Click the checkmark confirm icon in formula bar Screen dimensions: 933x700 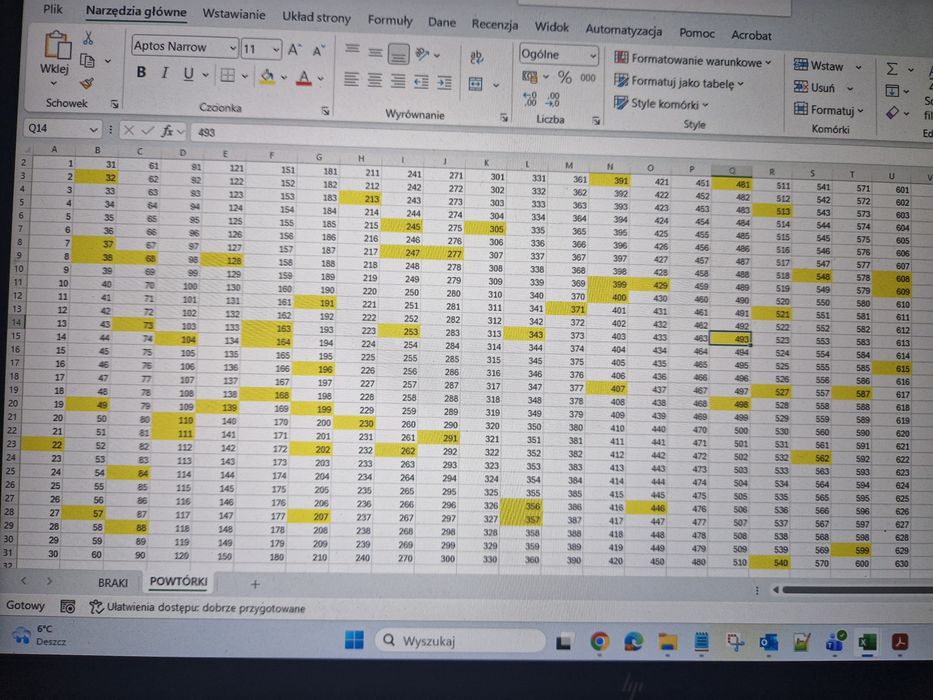(148, 130)
